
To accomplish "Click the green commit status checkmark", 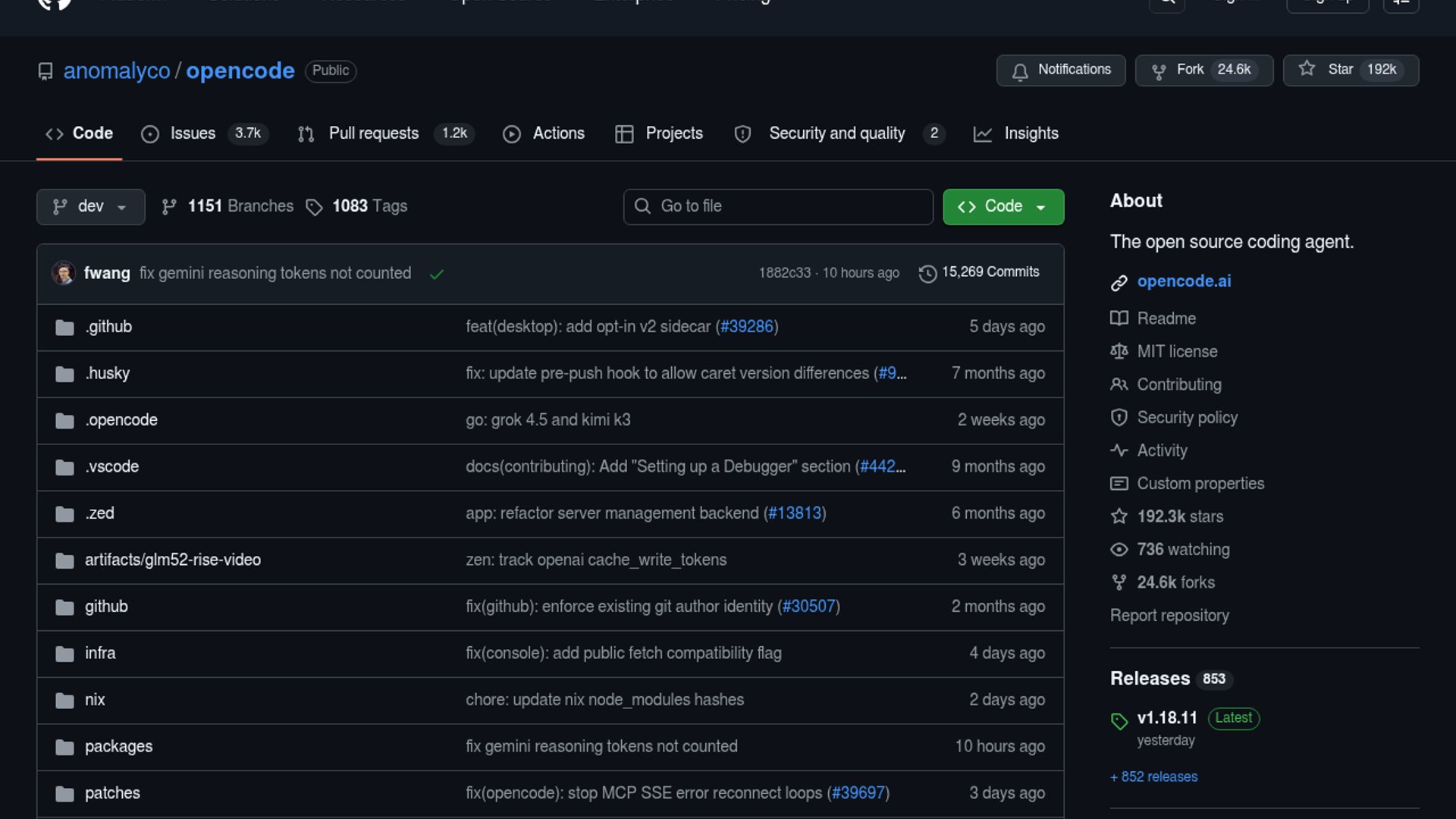I will pyautogui.click(x=437, y=274).
